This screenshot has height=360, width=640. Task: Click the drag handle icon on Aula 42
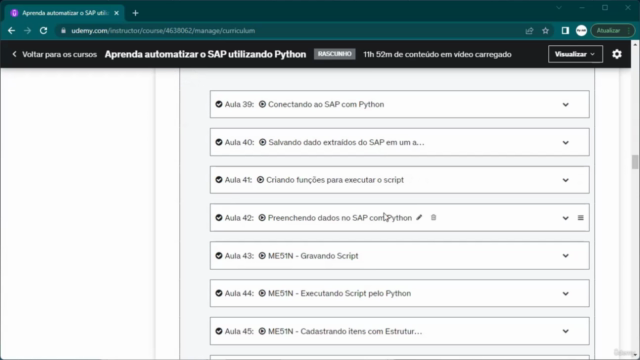(x=580, y=218)
